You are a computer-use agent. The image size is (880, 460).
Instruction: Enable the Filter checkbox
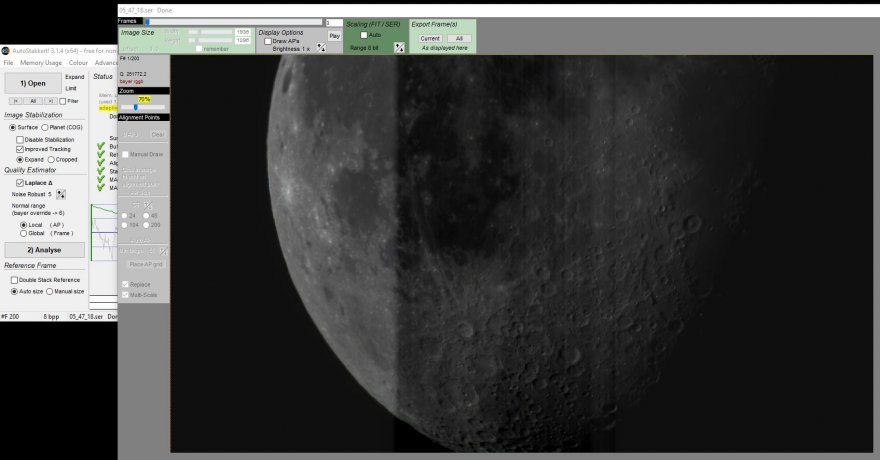pyautogui.click(x=63, y=102)
